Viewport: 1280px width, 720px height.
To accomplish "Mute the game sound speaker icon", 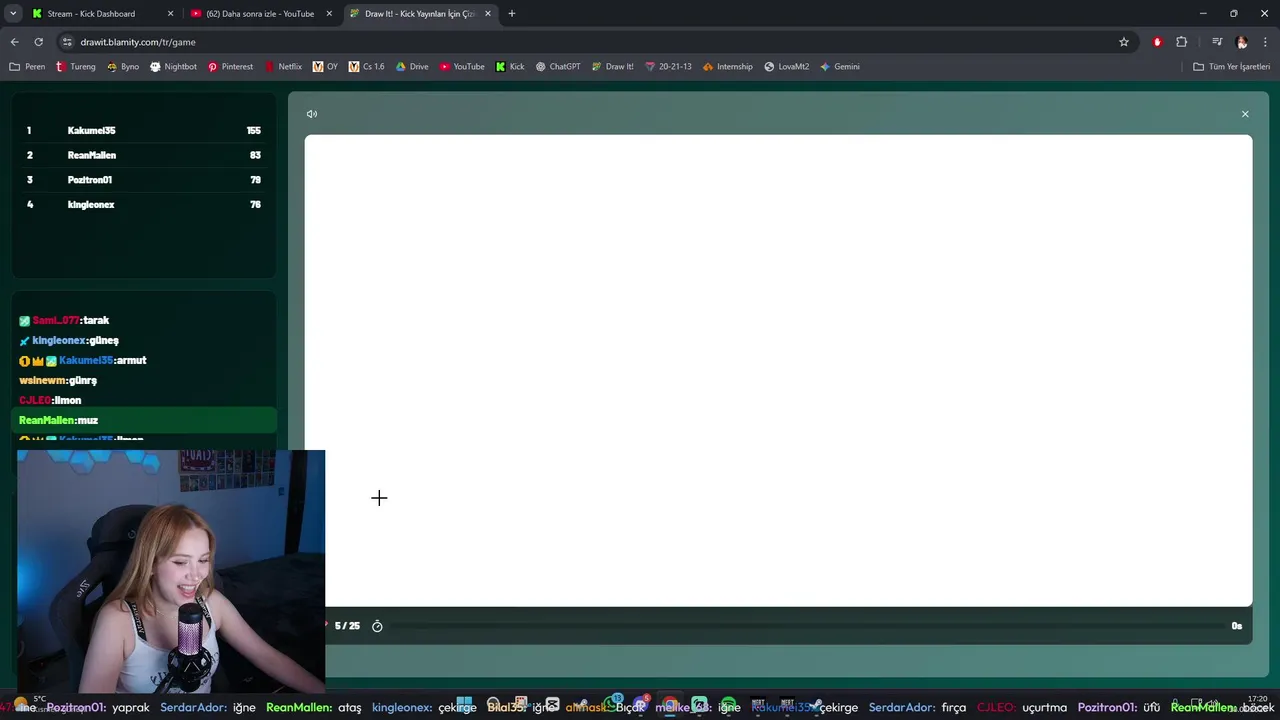I will (x=312, y=114).
